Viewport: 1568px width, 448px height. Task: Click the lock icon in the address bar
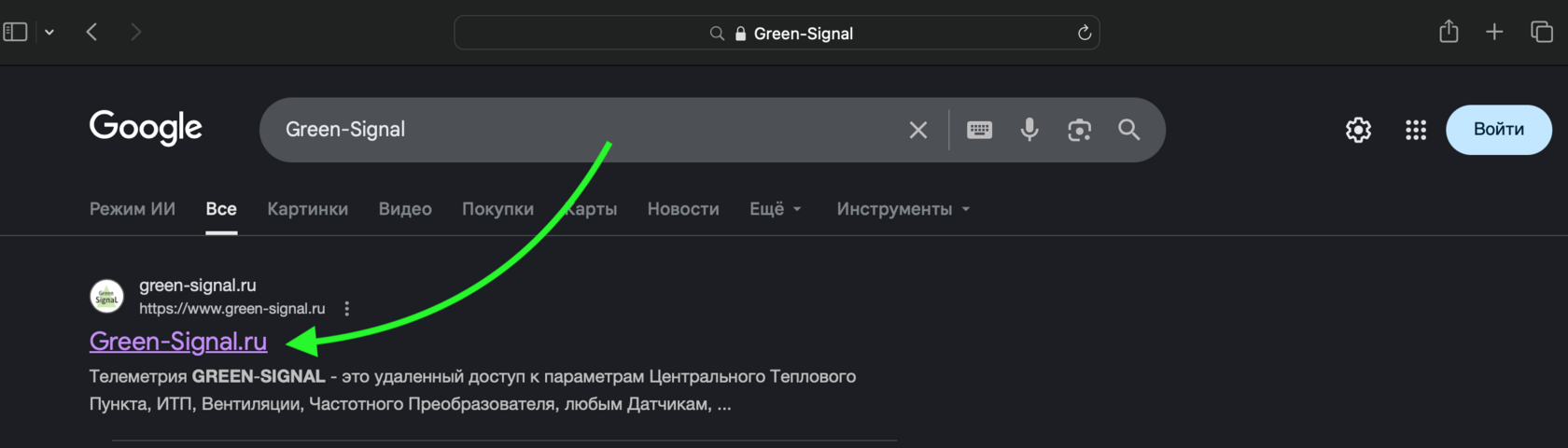click(740, 34)
